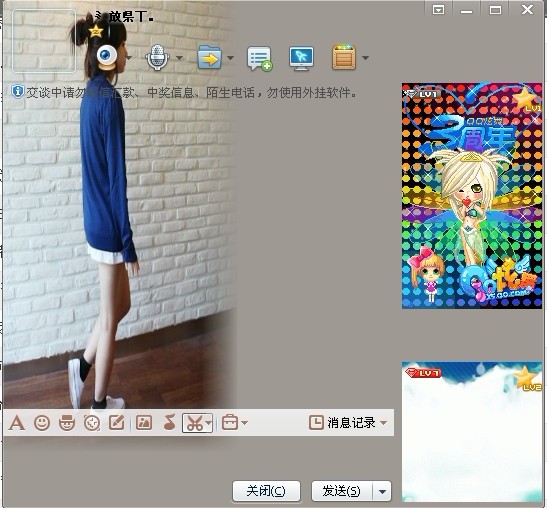Click the send file folder icon
The width and height of the screenshot is (547, 508).
[x=209, y=57]
